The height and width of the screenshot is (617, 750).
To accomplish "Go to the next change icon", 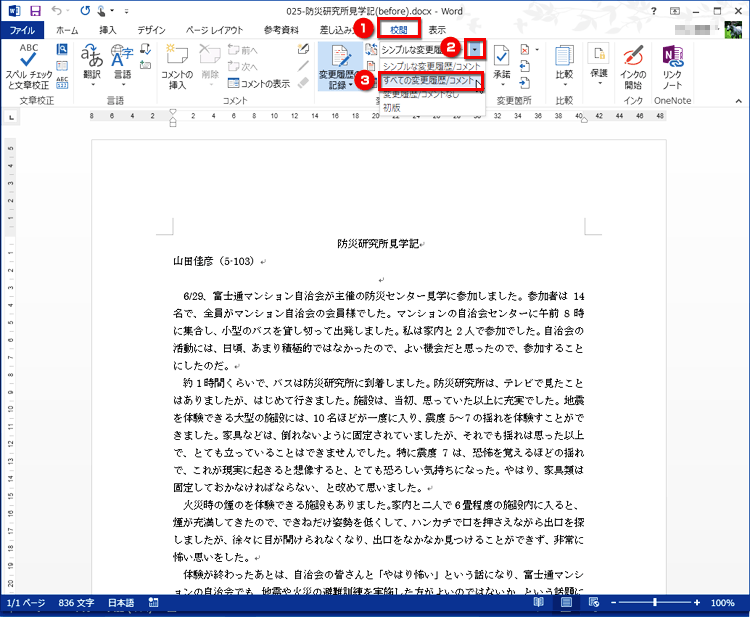I will click(x=525, y=82).
